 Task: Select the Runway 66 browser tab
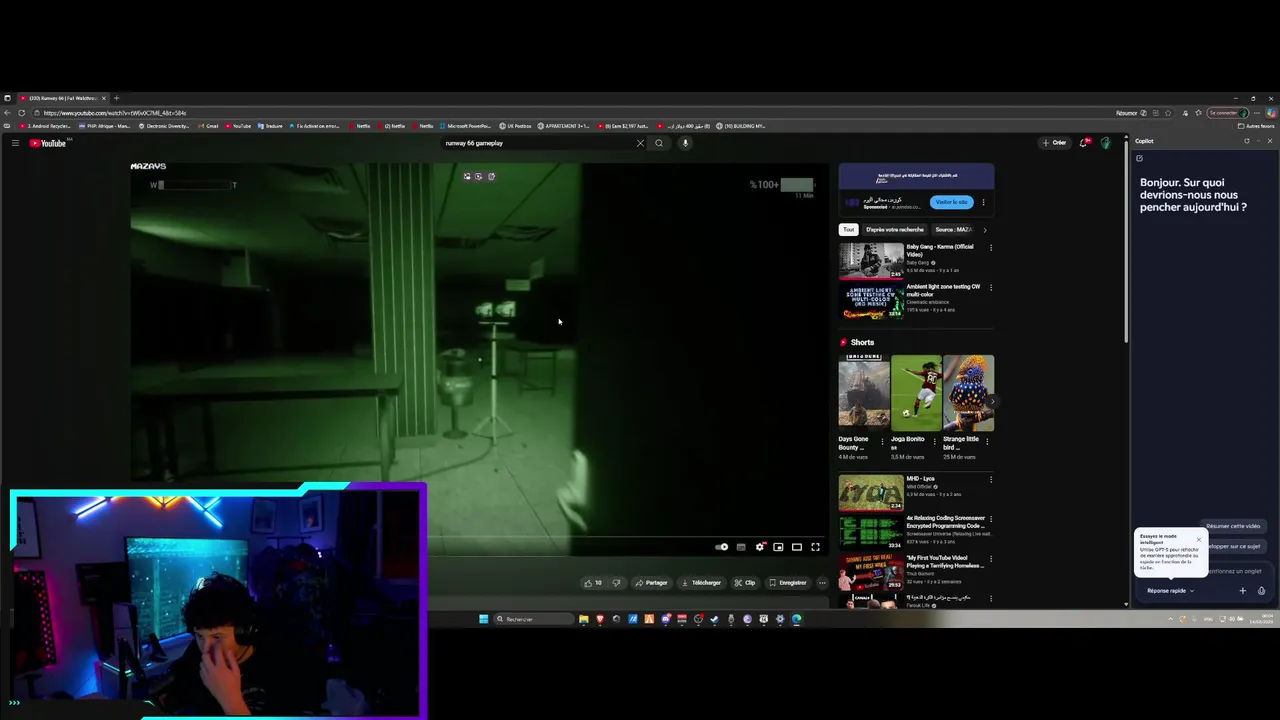pos(62,98)
